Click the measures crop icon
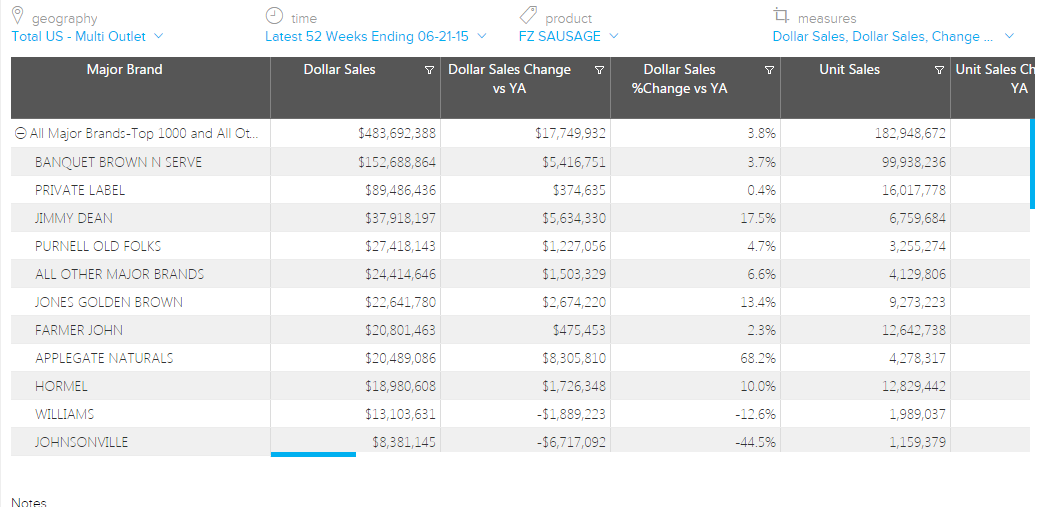 click(781, 16)
